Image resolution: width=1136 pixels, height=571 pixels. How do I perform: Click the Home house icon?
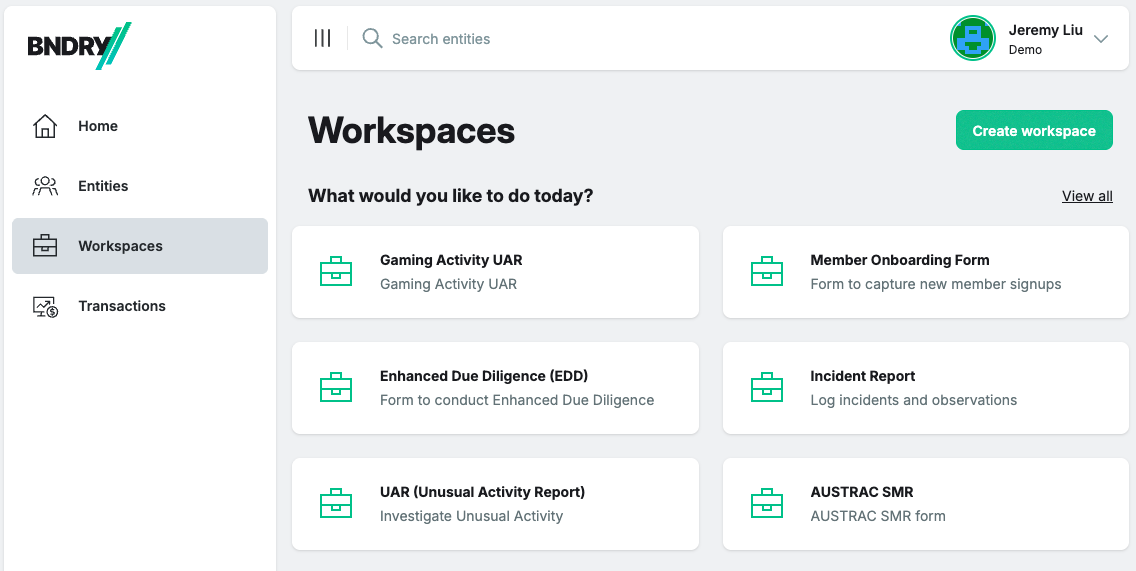pyautogui.click(x=45, y=126)
